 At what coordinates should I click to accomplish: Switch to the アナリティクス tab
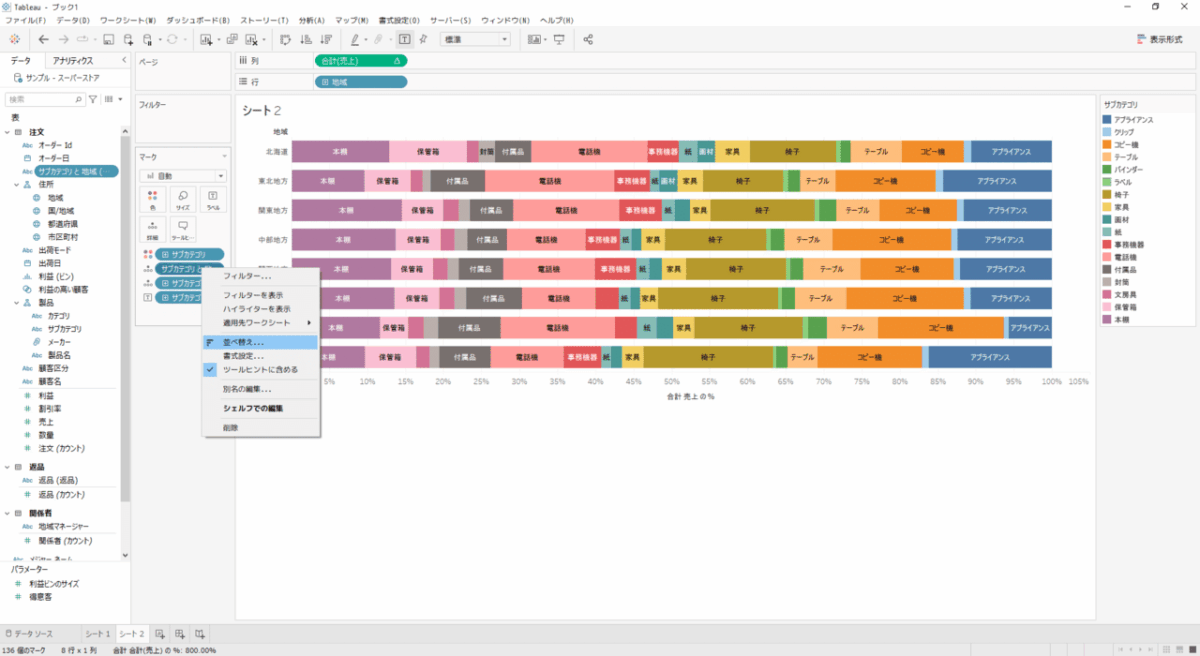point(73,61)
